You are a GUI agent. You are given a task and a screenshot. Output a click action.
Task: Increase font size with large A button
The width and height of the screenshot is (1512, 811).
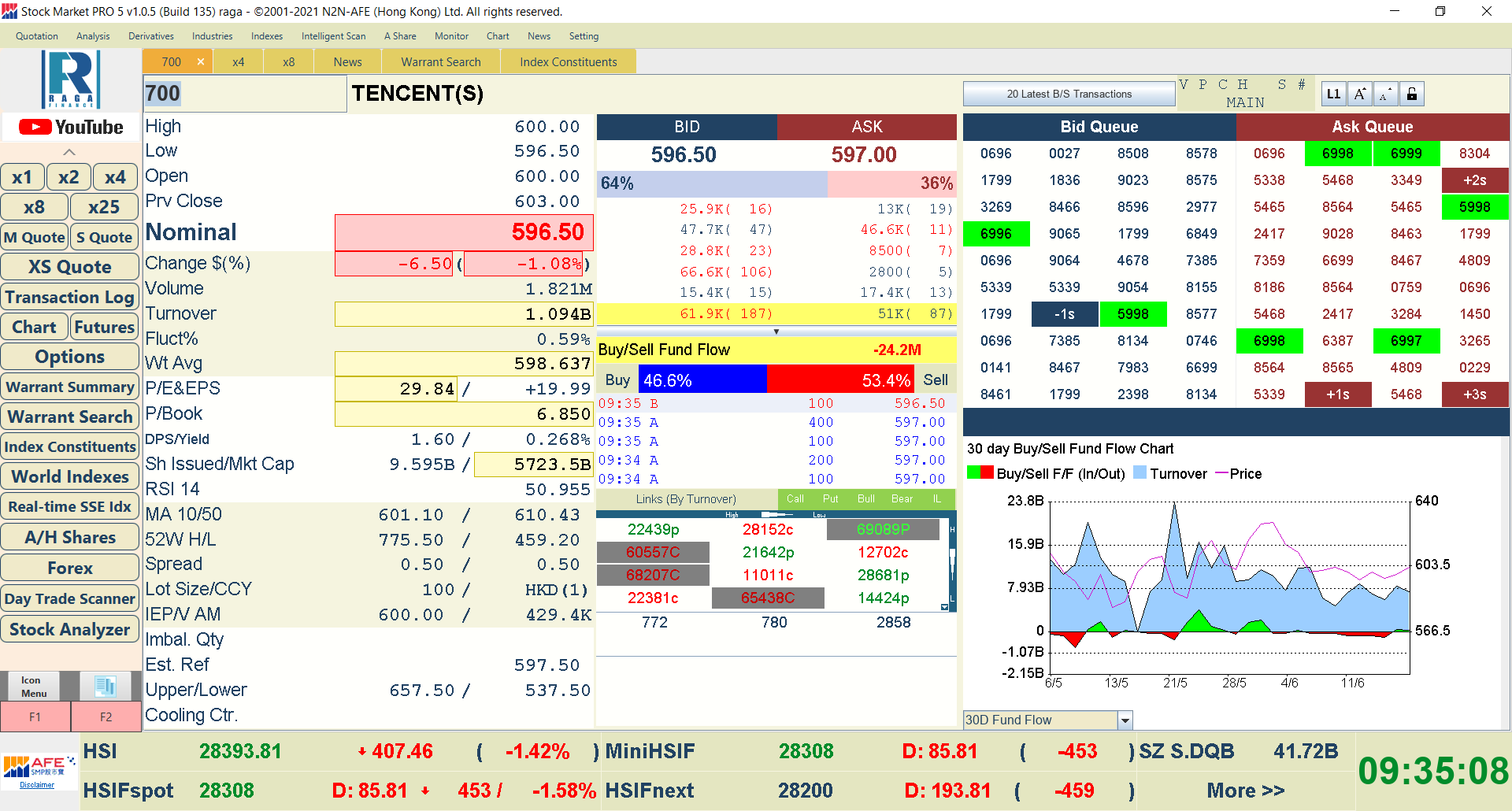point(1360,94)
